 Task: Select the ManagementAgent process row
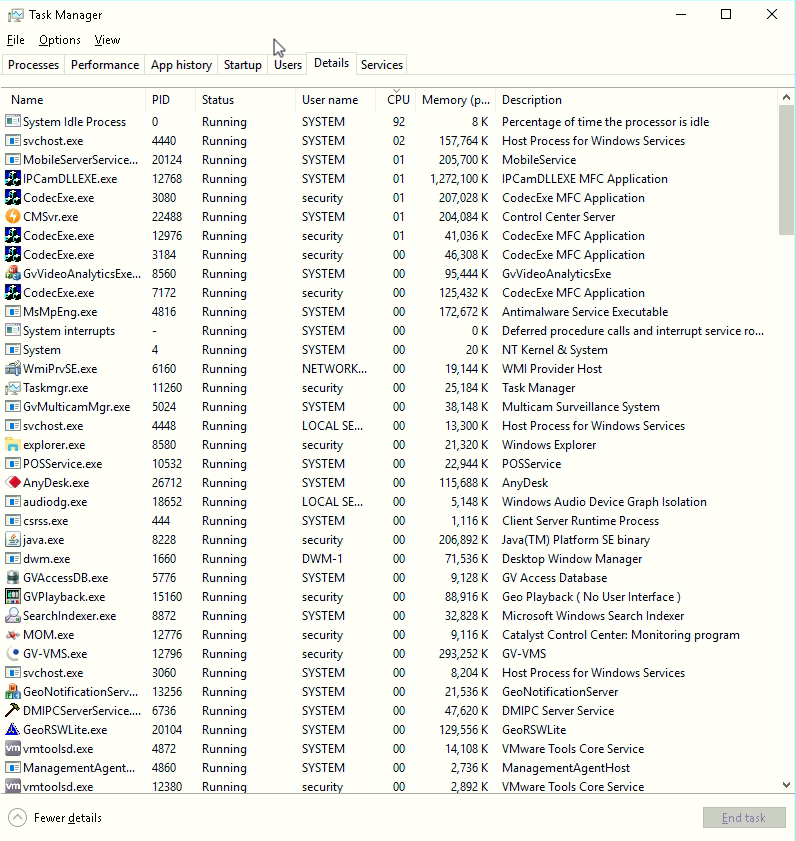point(390,768)
